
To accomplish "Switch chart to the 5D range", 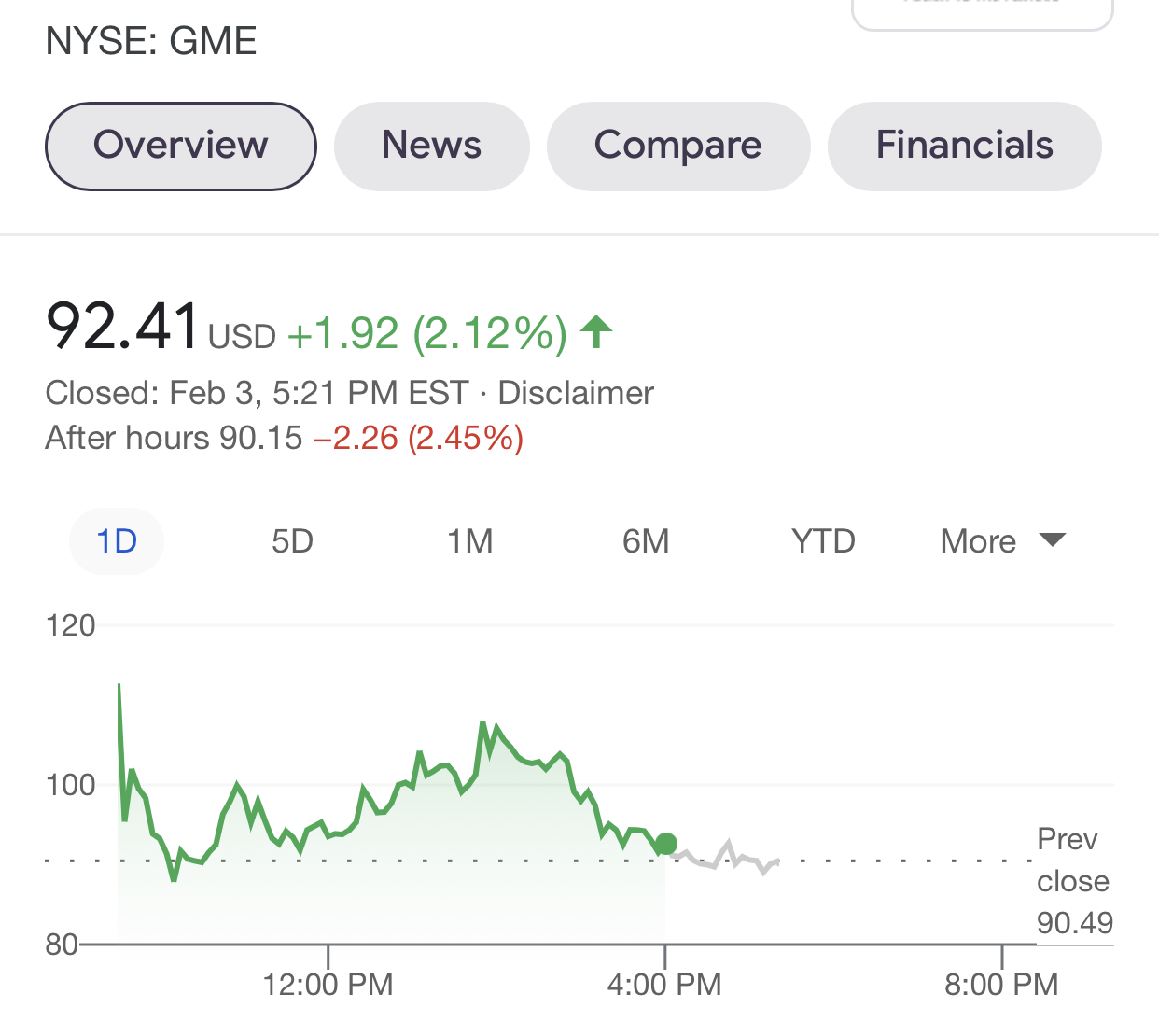I will coord(292,541).
